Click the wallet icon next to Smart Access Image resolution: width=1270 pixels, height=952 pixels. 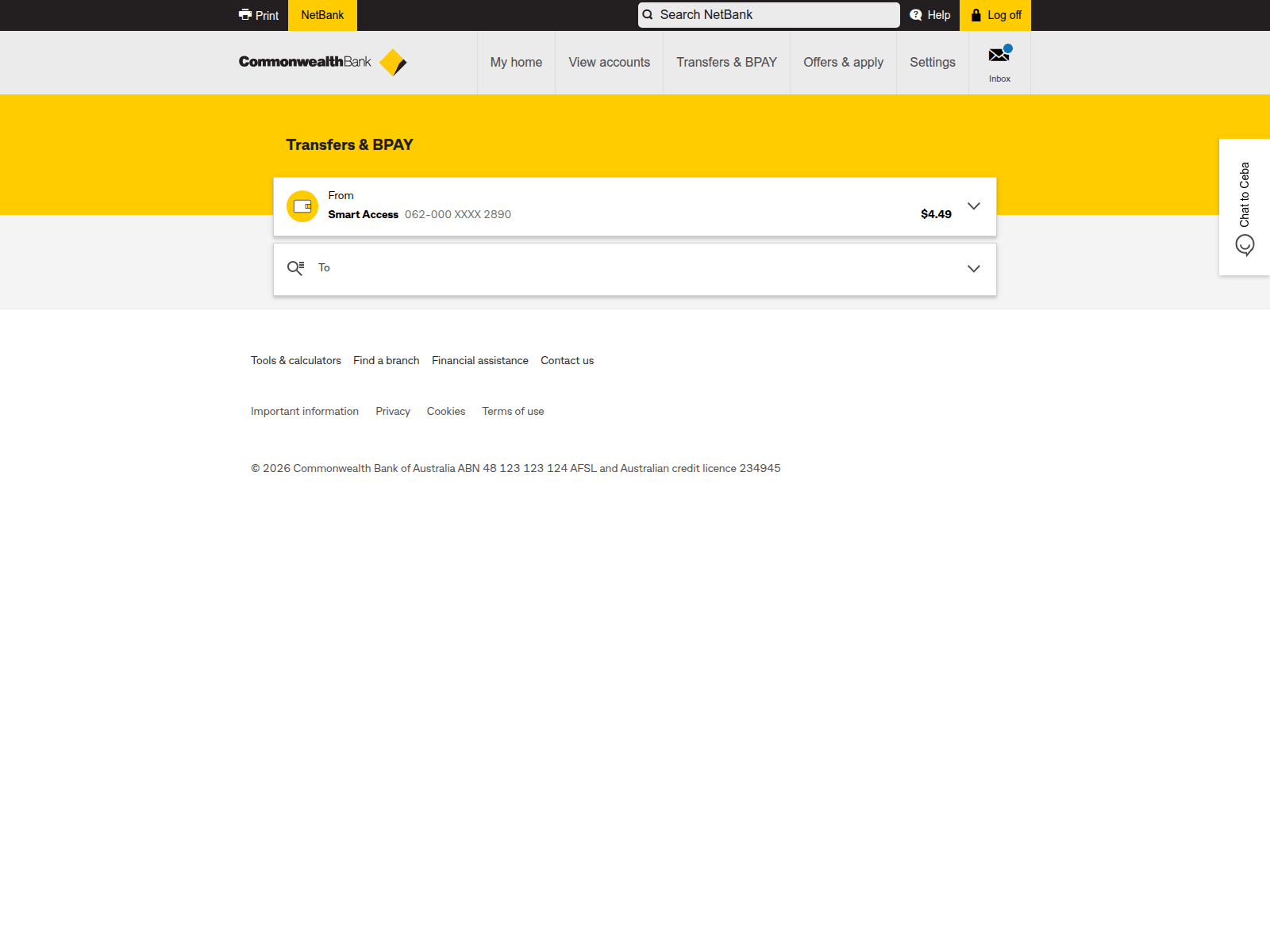(302, 205)
